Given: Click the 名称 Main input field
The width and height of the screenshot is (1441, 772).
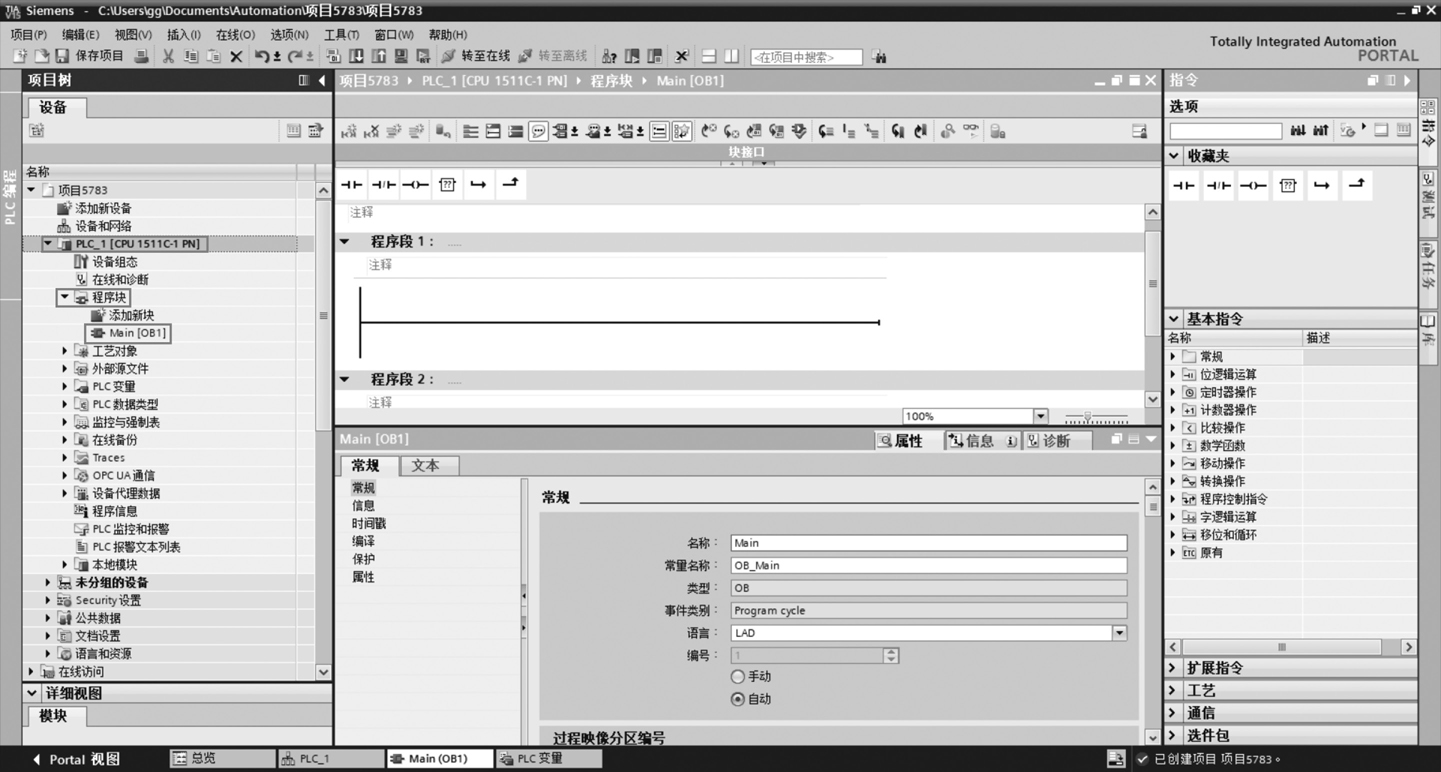Looking at the screenshot, I should [928, 543].
